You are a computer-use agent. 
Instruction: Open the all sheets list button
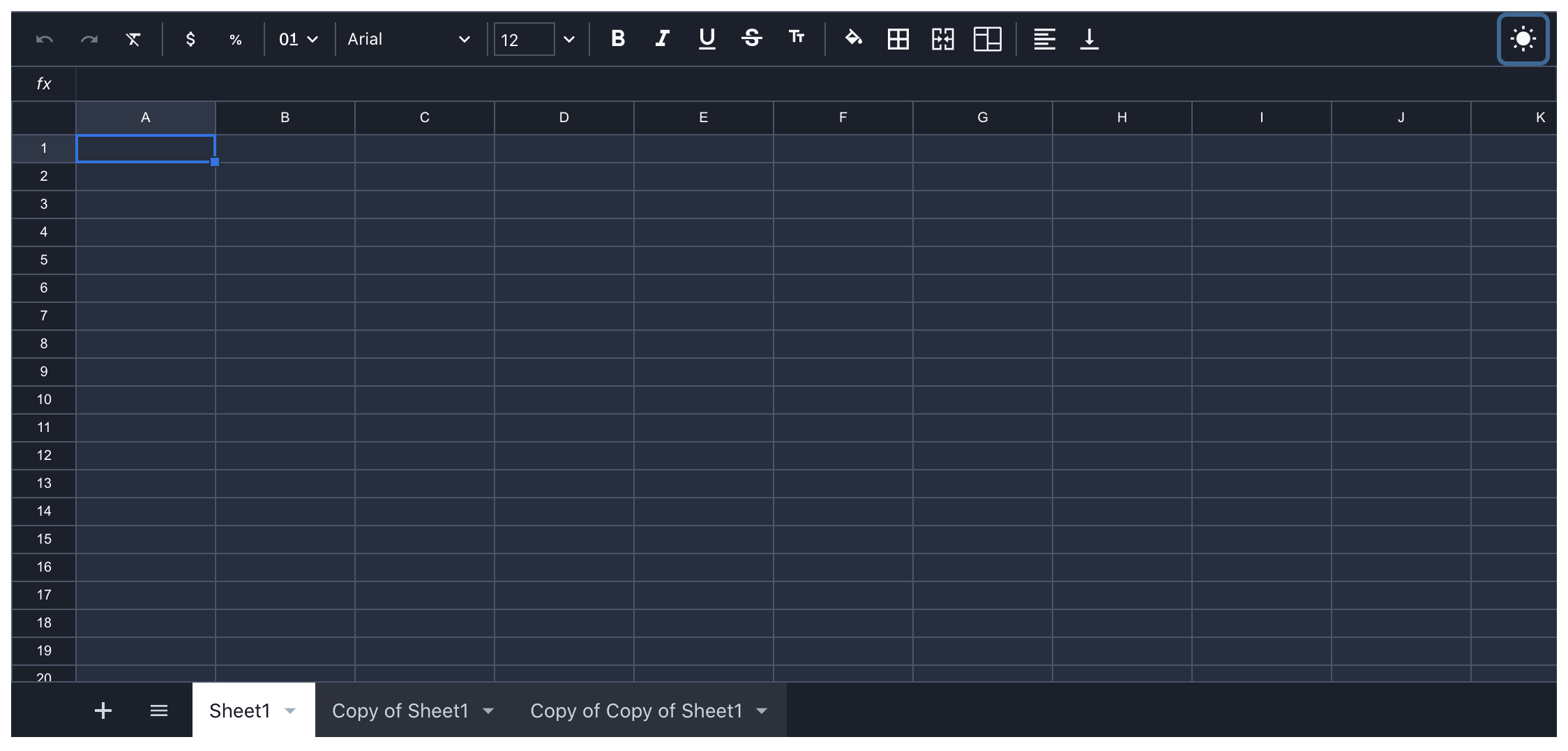158,710
